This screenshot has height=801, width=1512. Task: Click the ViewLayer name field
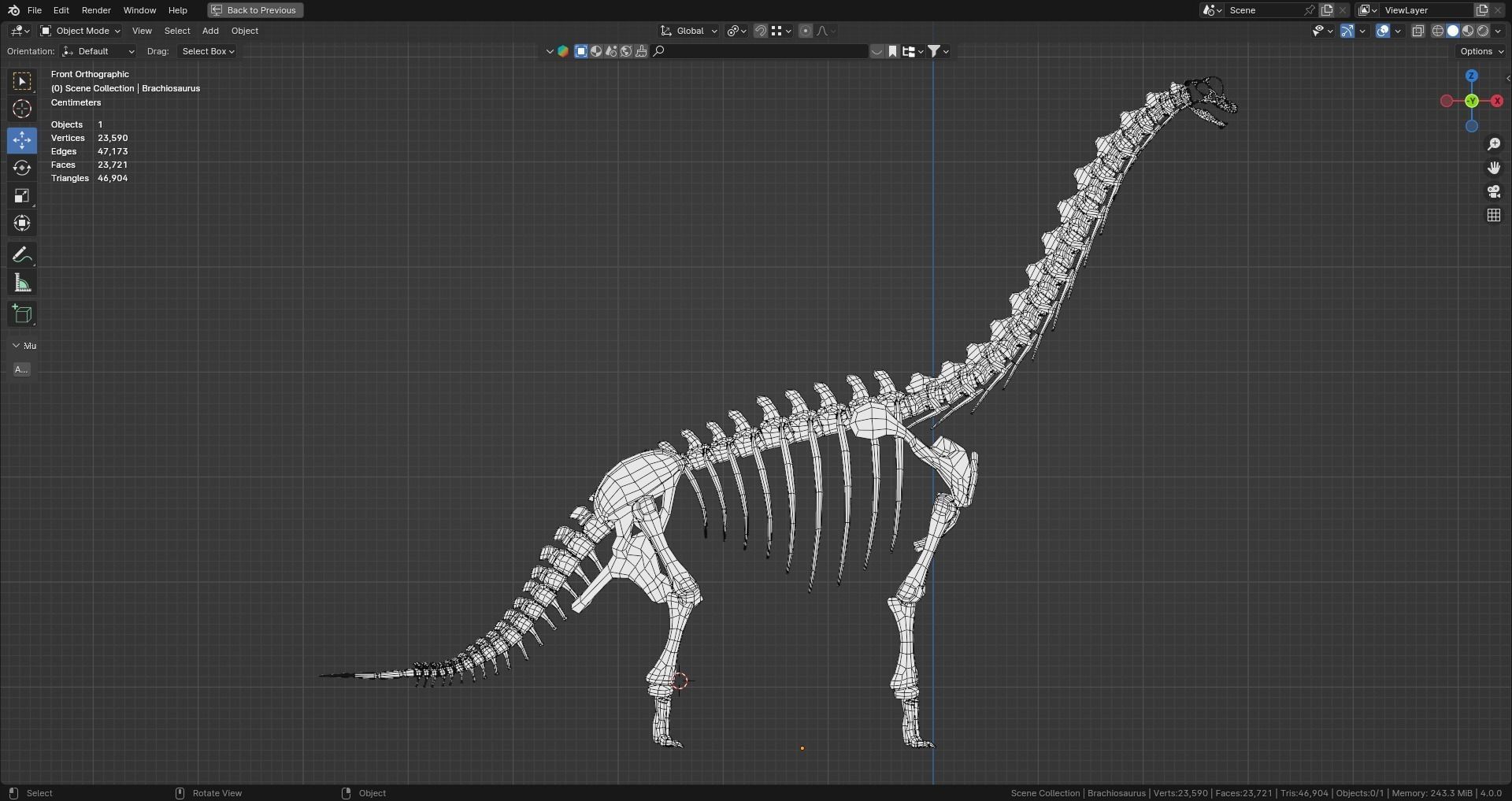click(1426, 10)
